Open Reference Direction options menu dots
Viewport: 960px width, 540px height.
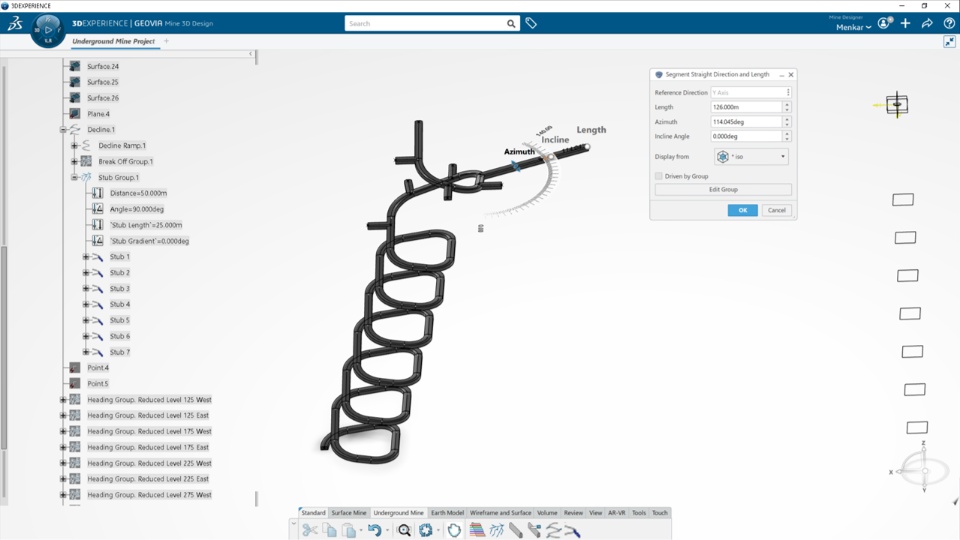click(788, 92)
